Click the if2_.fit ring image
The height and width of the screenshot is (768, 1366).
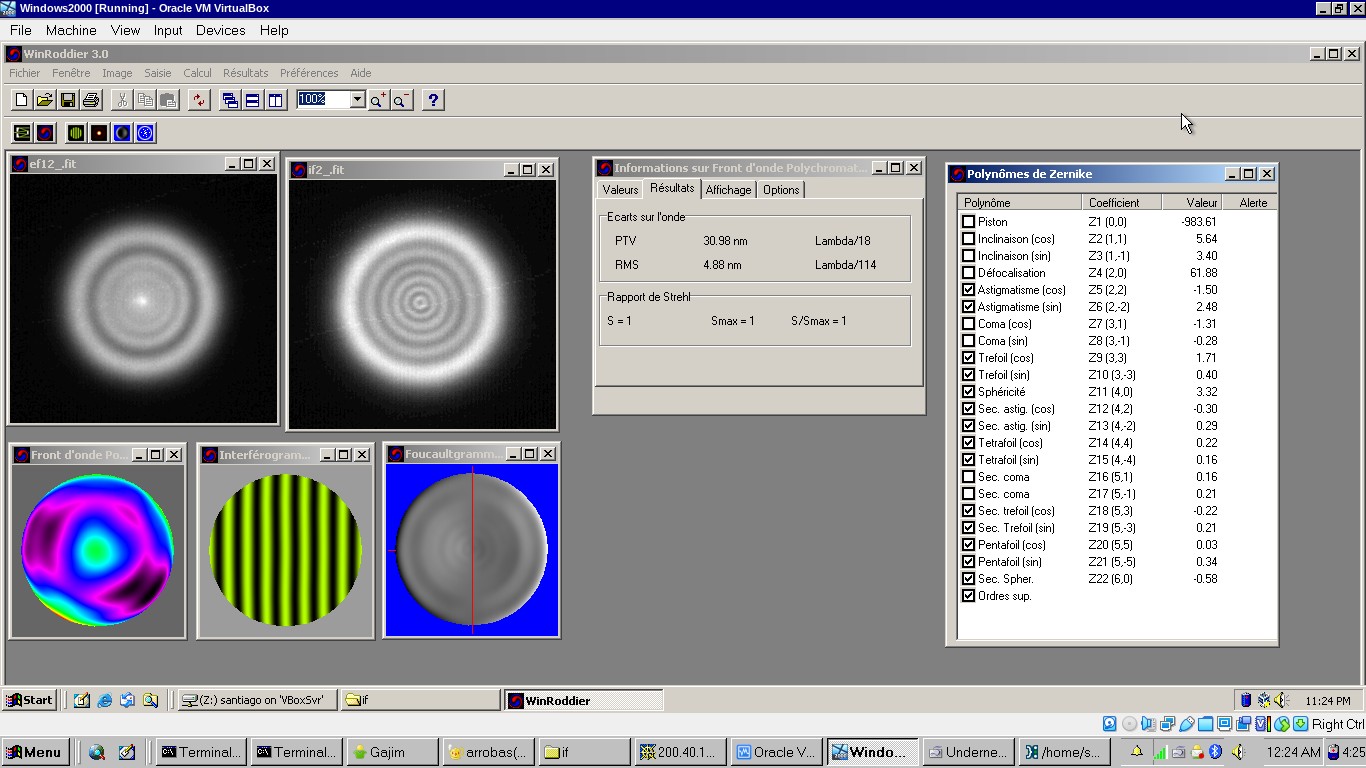(x=421, y=304)
